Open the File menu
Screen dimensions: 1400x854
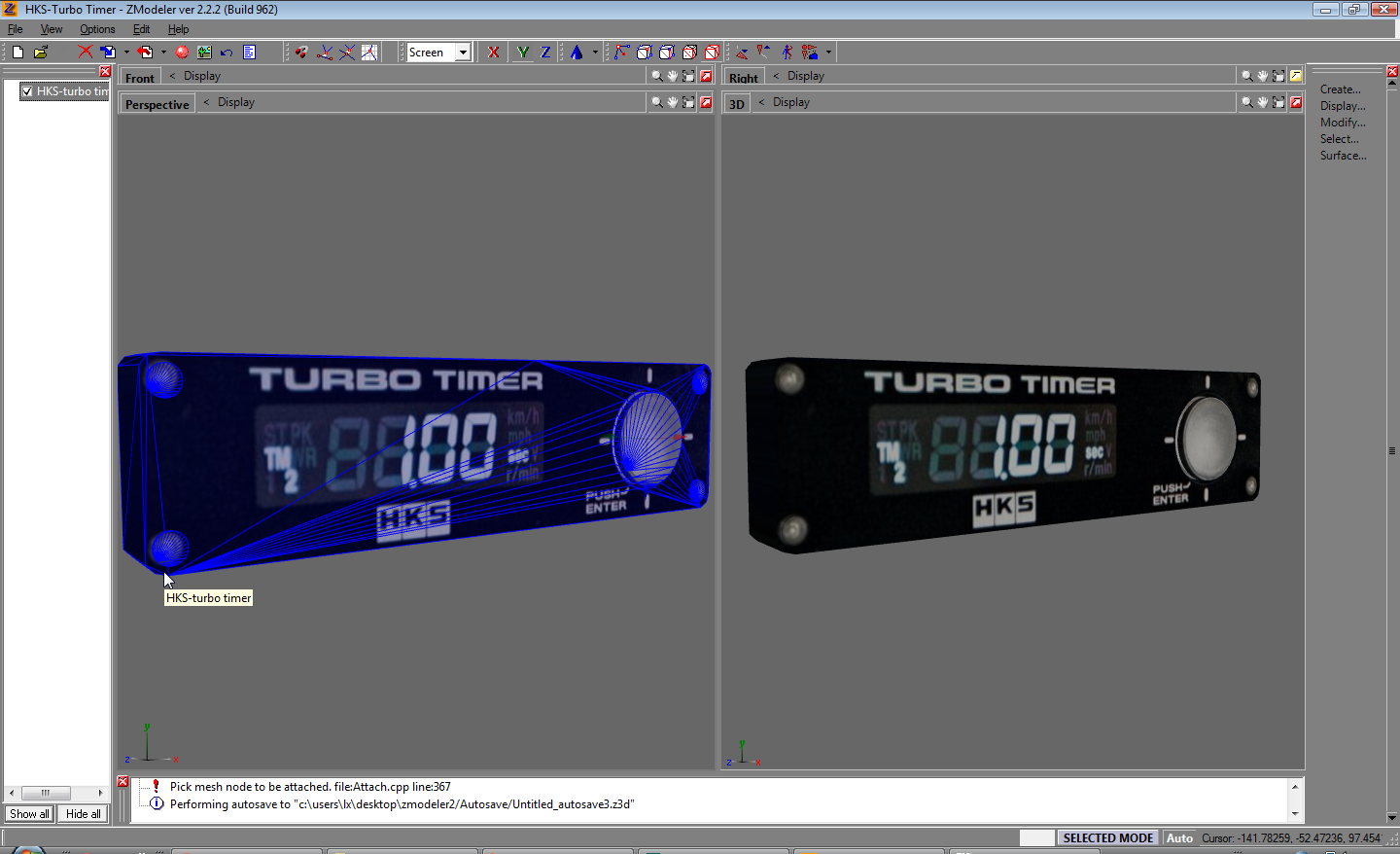point(15,29)
